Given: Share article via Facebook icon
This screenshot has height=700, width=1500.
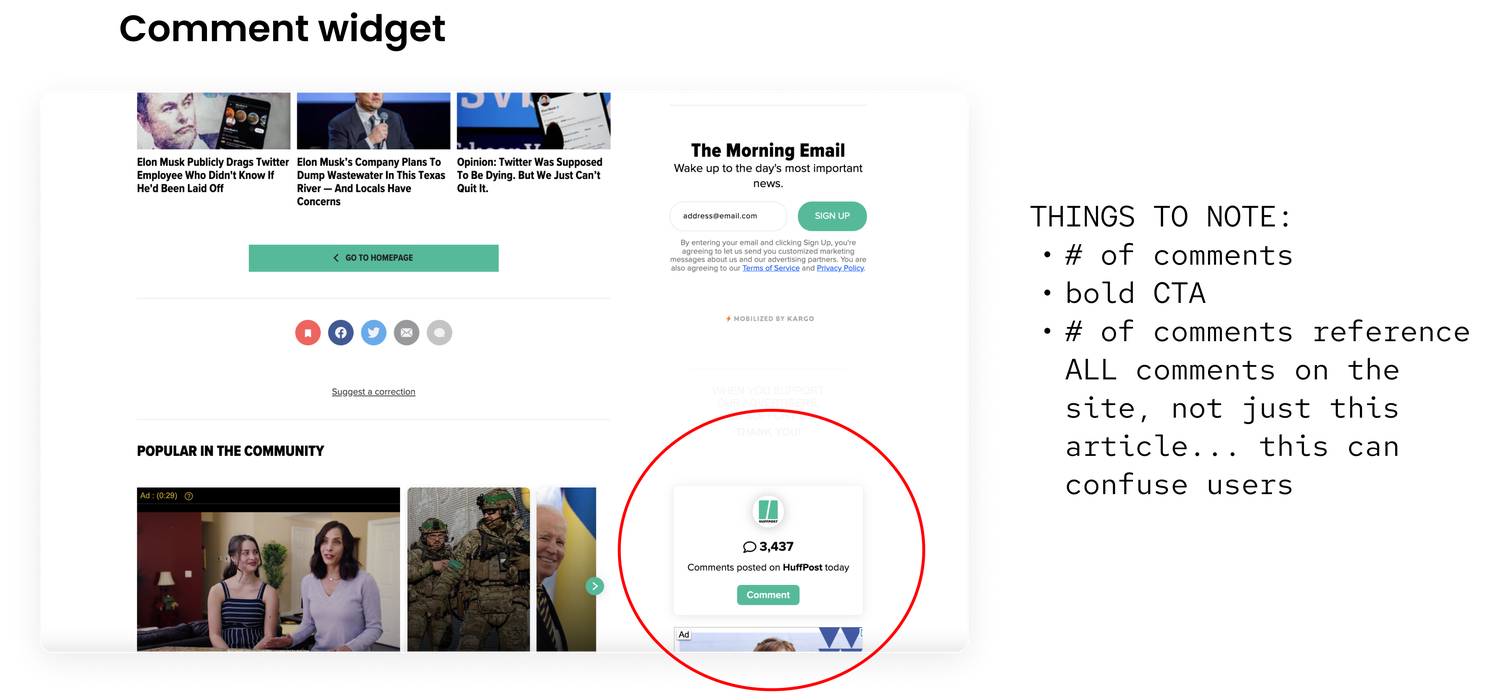Looking at the screenshot, I should 341,332.
